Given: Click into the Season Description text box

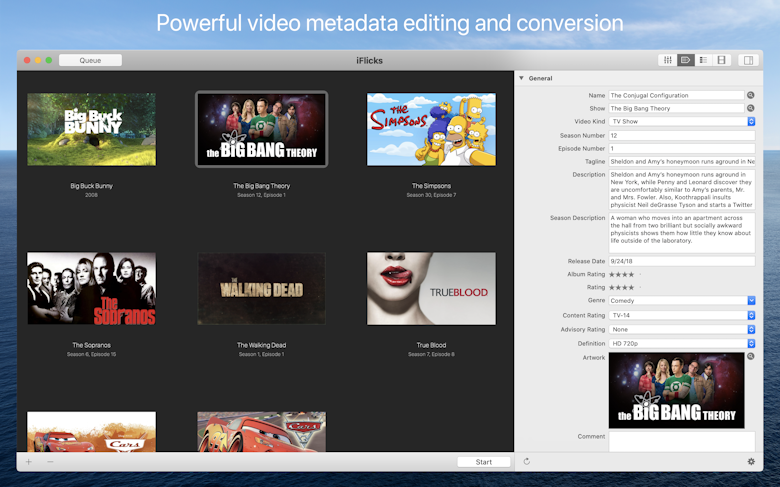Looking at the screenshot, I should click(682, 233).
